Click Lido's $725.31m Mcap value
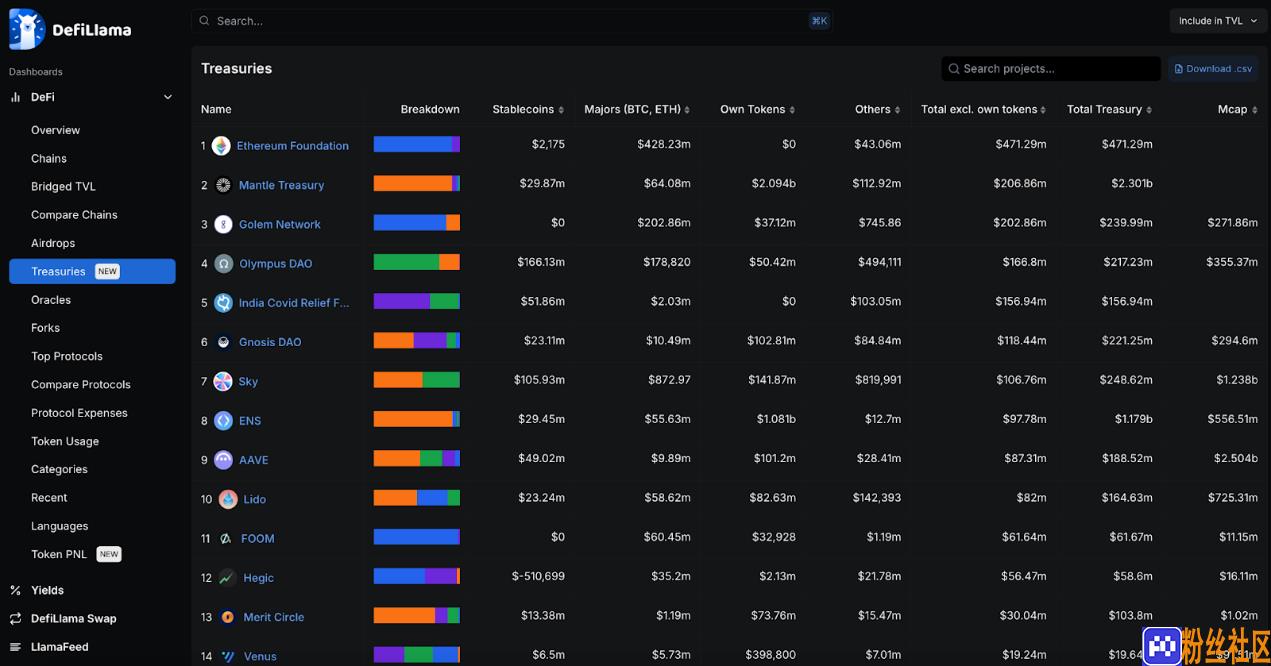This screenshot has width=1271, height=666. click(1232, 499)
